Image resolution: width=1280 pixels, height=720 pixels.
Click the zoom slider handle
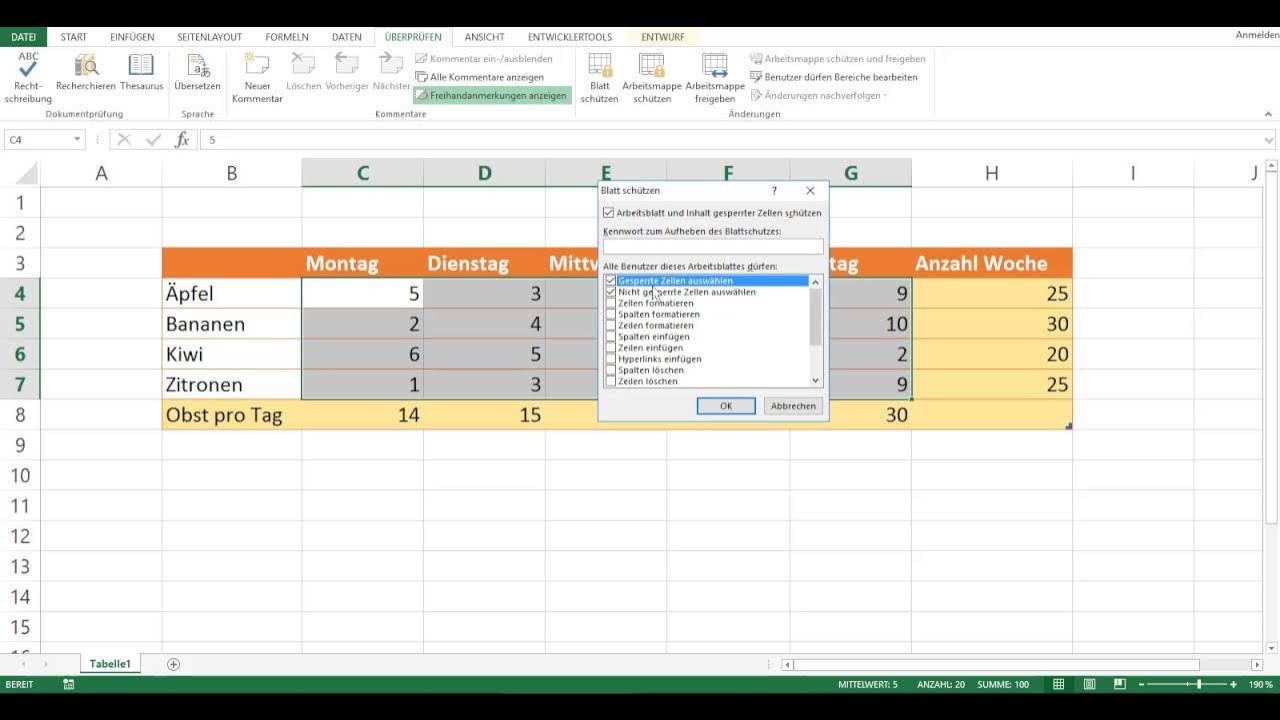pyautogui.click(x=1199, y=685)
